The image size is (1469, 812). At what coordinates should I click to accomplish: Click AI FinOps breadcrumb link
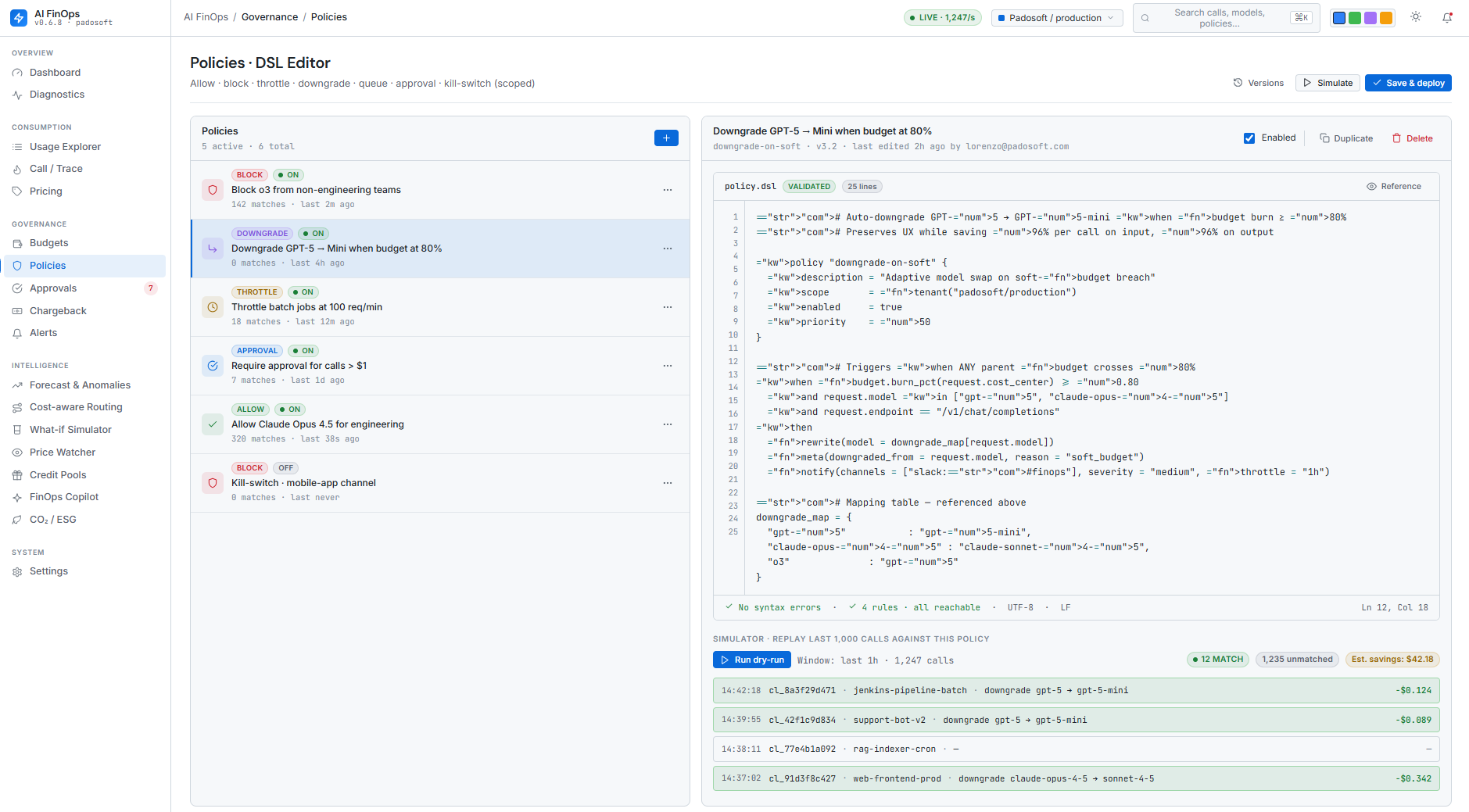point(206,17)
